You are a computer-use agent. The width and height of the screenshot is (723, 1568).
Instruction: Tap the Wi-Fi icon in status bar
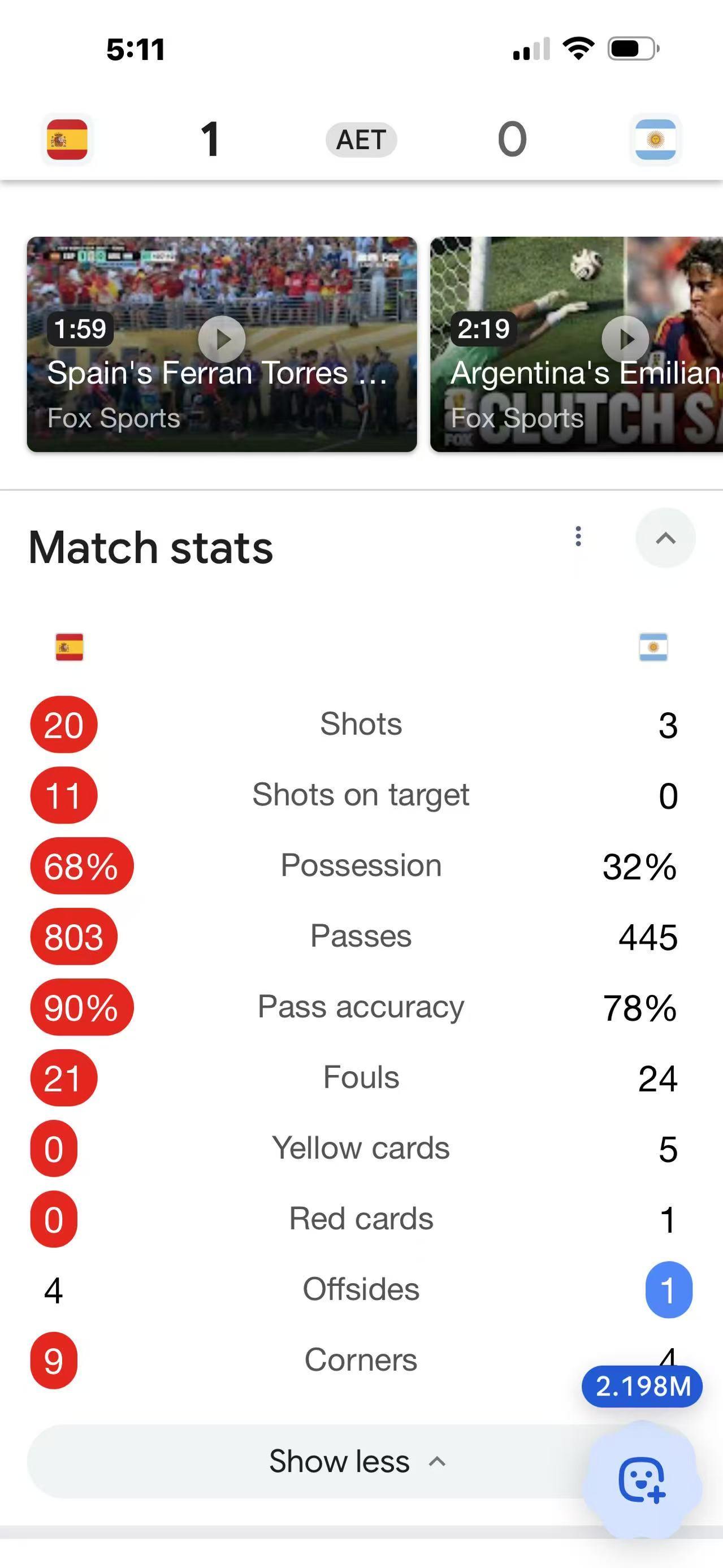[578, 48]
